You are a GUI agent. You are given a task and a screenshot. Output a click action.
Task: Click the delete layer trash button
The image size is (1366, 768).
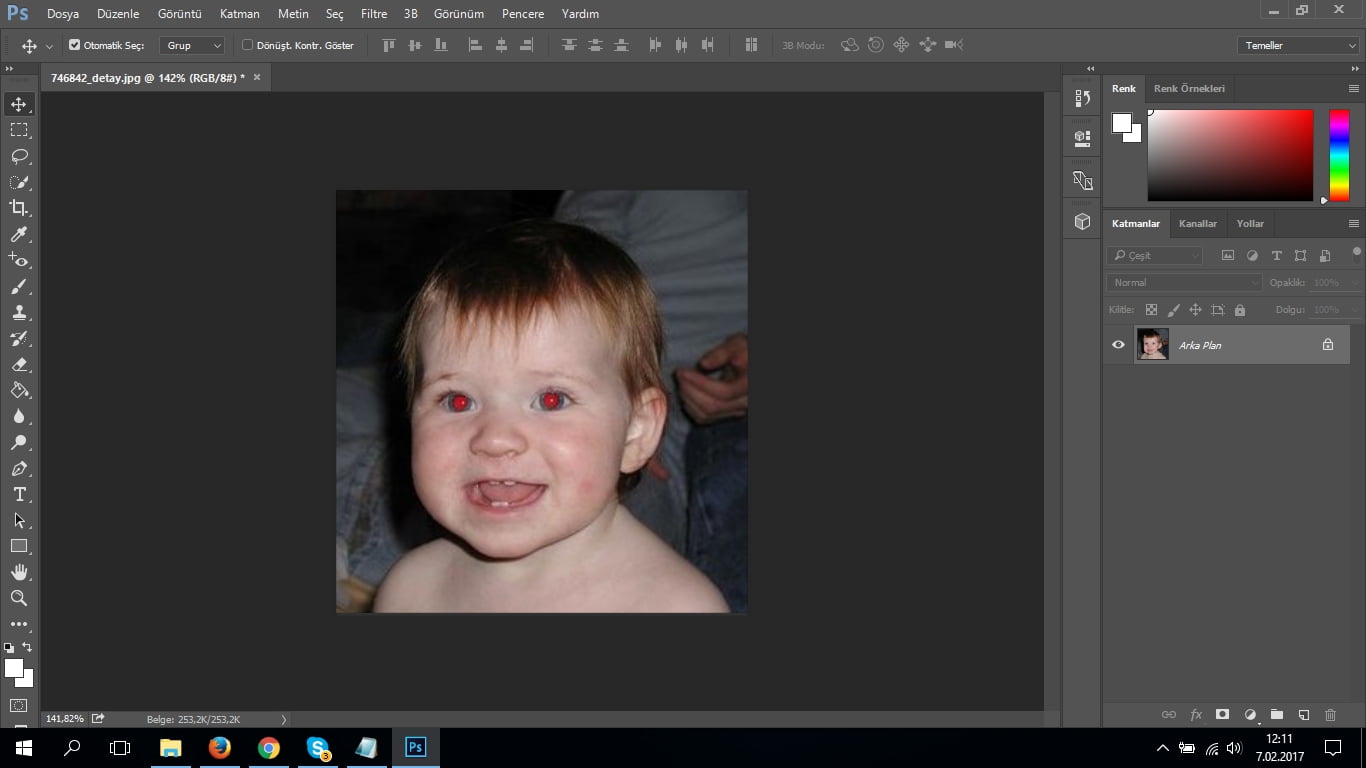[x=1330, y=714]
